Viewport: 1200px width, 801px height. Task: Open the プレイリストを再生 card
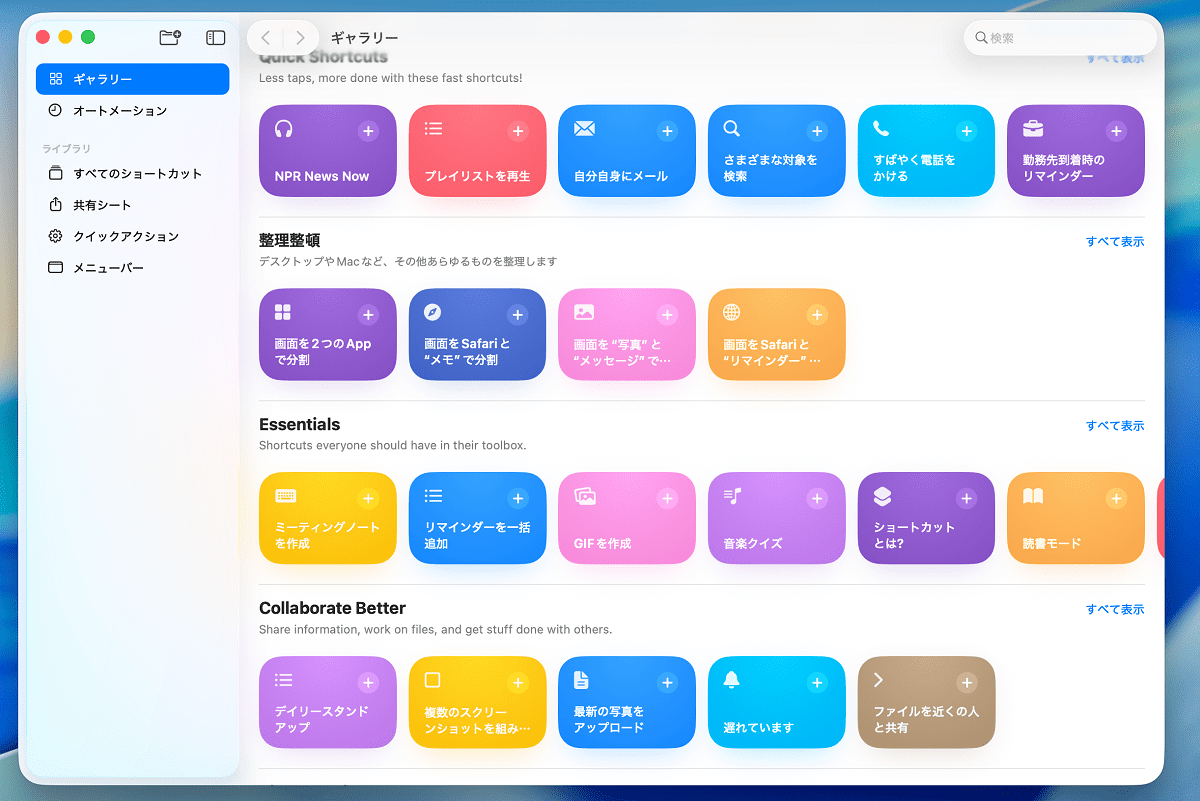(x=477, y=151)
